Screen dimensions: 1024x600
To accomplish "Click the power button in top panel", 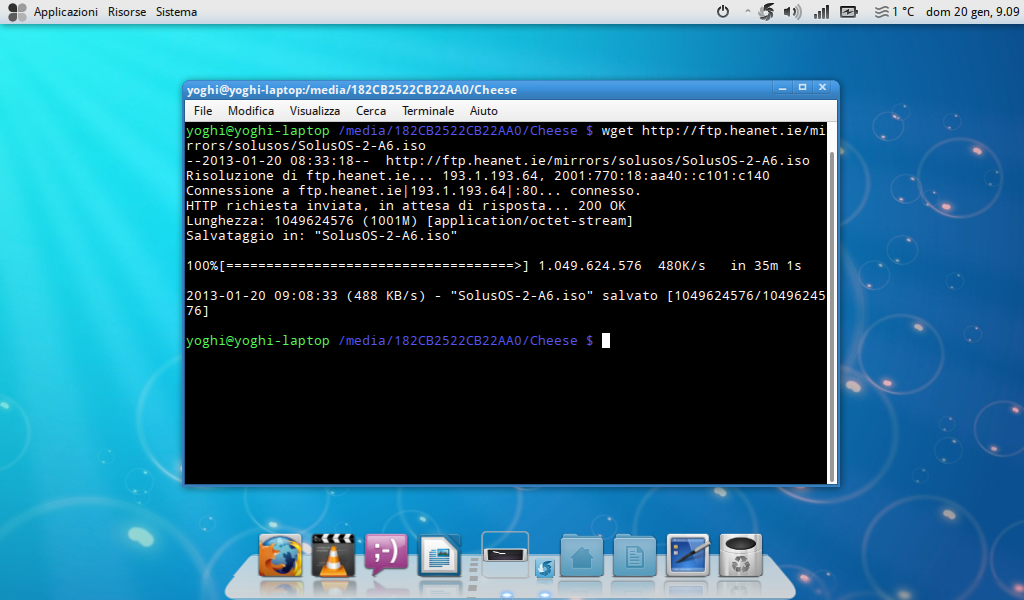I will click(723, 12).
